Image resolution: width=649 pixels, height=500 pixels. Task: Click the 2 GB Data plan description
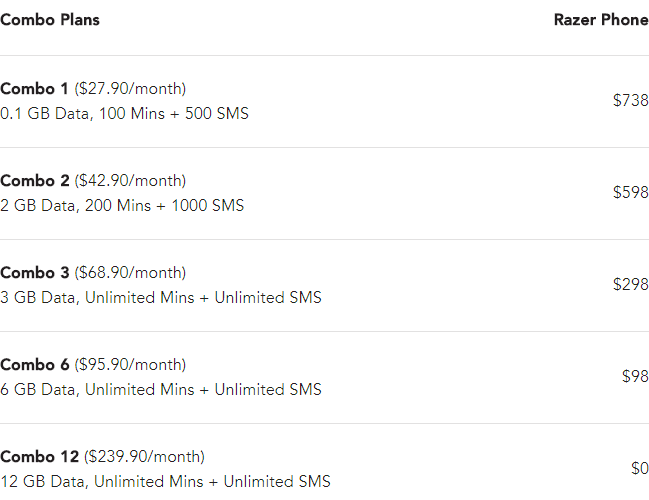click(x=121, y=206)
